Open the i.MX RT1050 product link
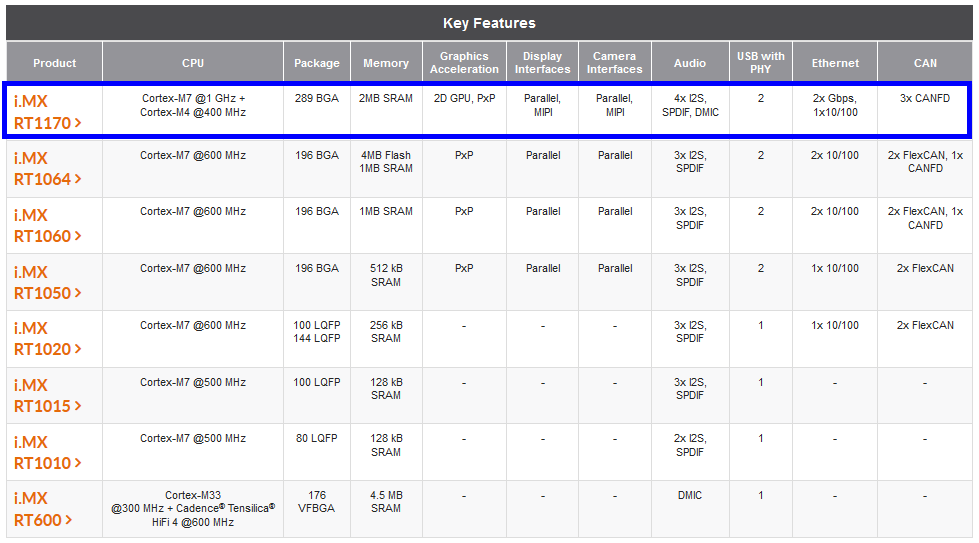Screen dimensions: 979x543 pyautogui.click(x=47, y=282)
